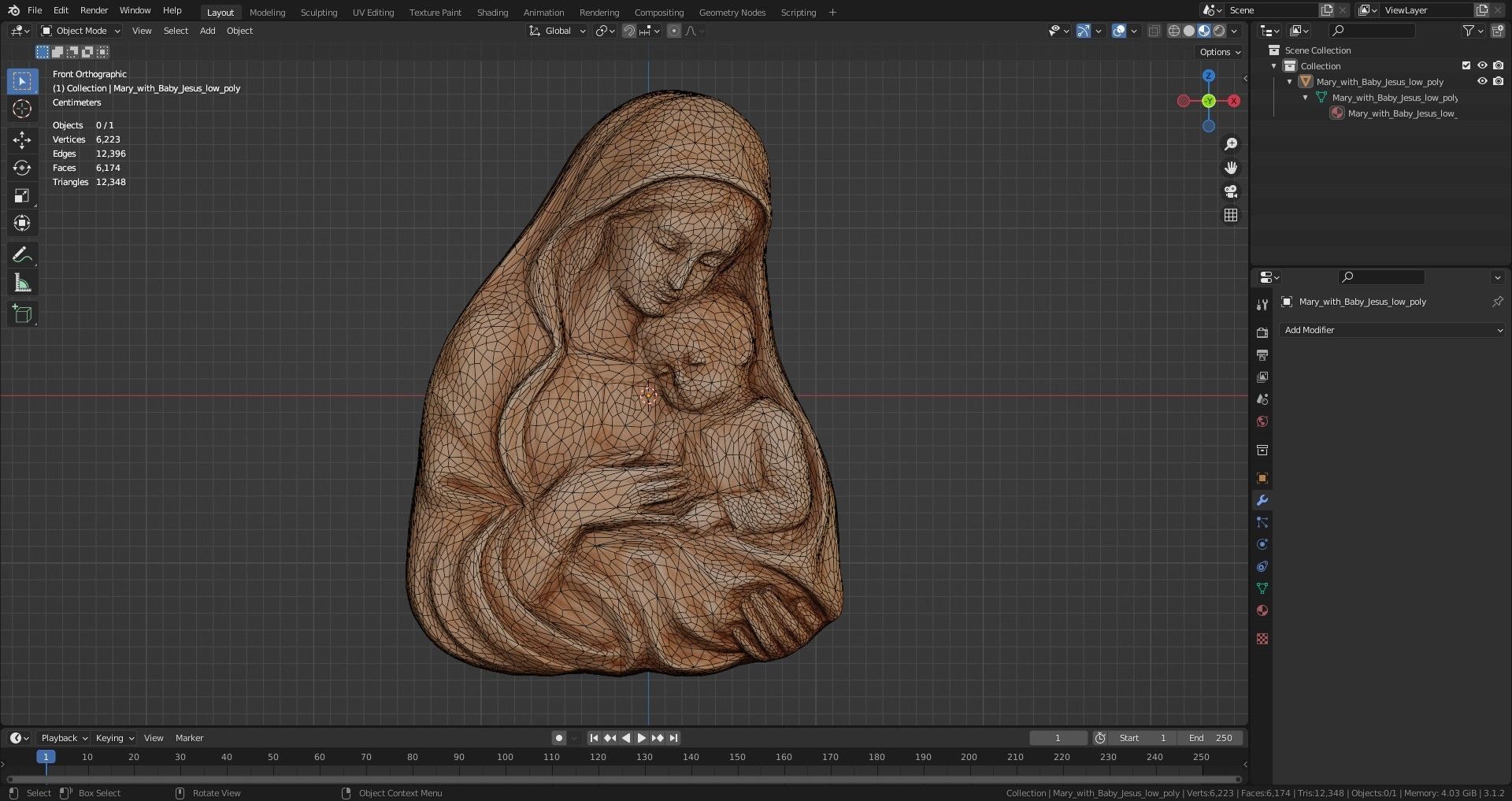1512x801 pixels.
Task: Select the Measure tool
Action: [x=22, y=283]
